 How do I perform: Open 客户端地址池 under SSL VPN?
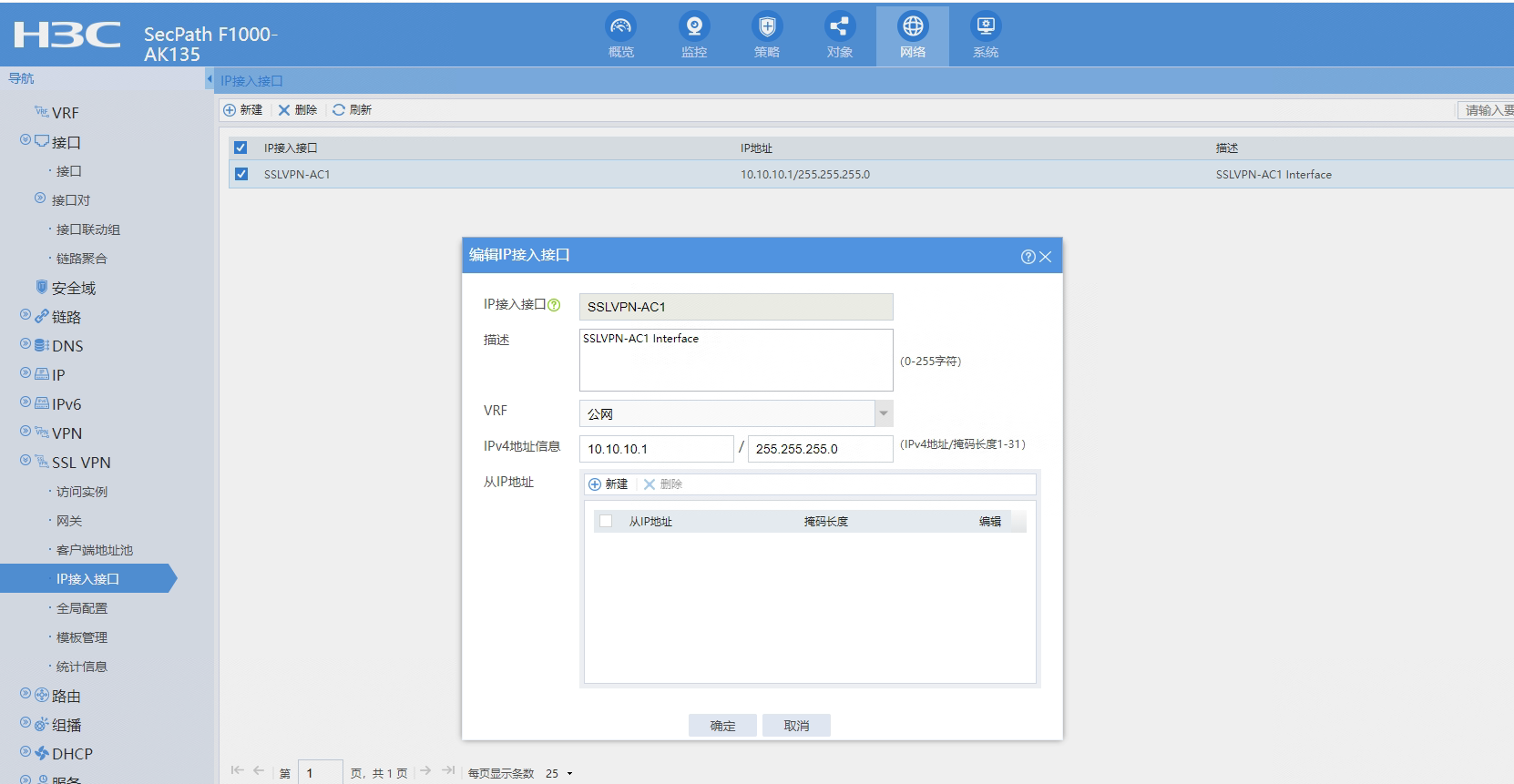[x=95, y=550]
